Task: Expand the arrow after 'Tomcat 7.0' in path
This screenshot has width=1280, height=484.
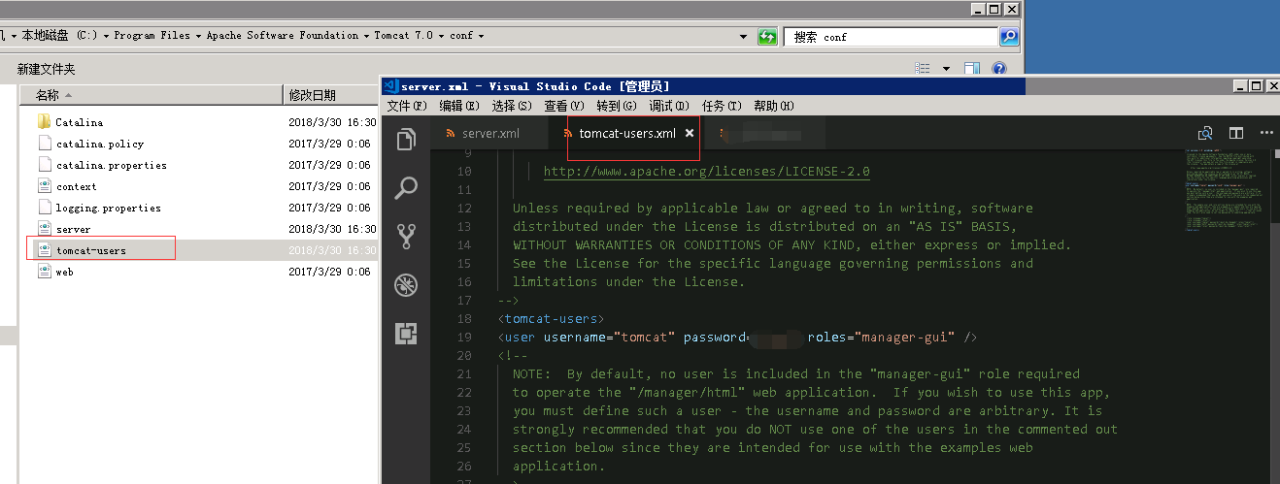Action: click(x=441, y=36)
